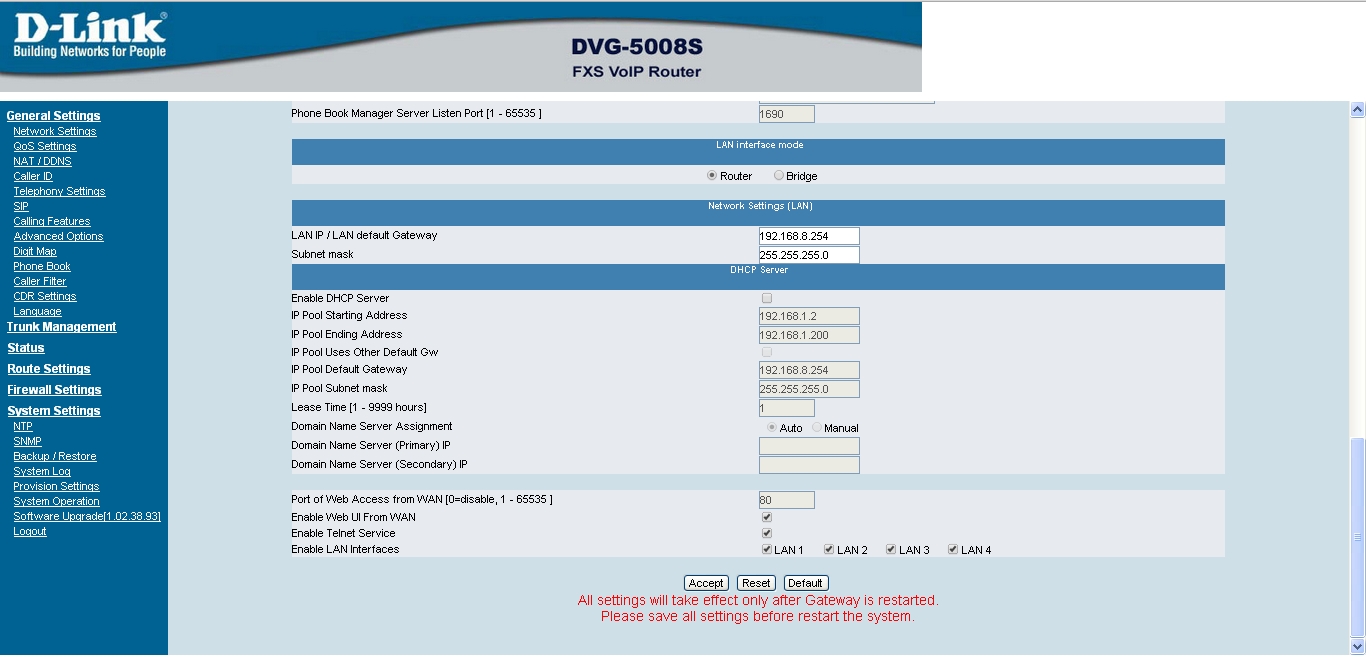1366x657 pixels.
Task: Toggle Enable Web UI From WAN checkbox
Action: tap(767, 517)
